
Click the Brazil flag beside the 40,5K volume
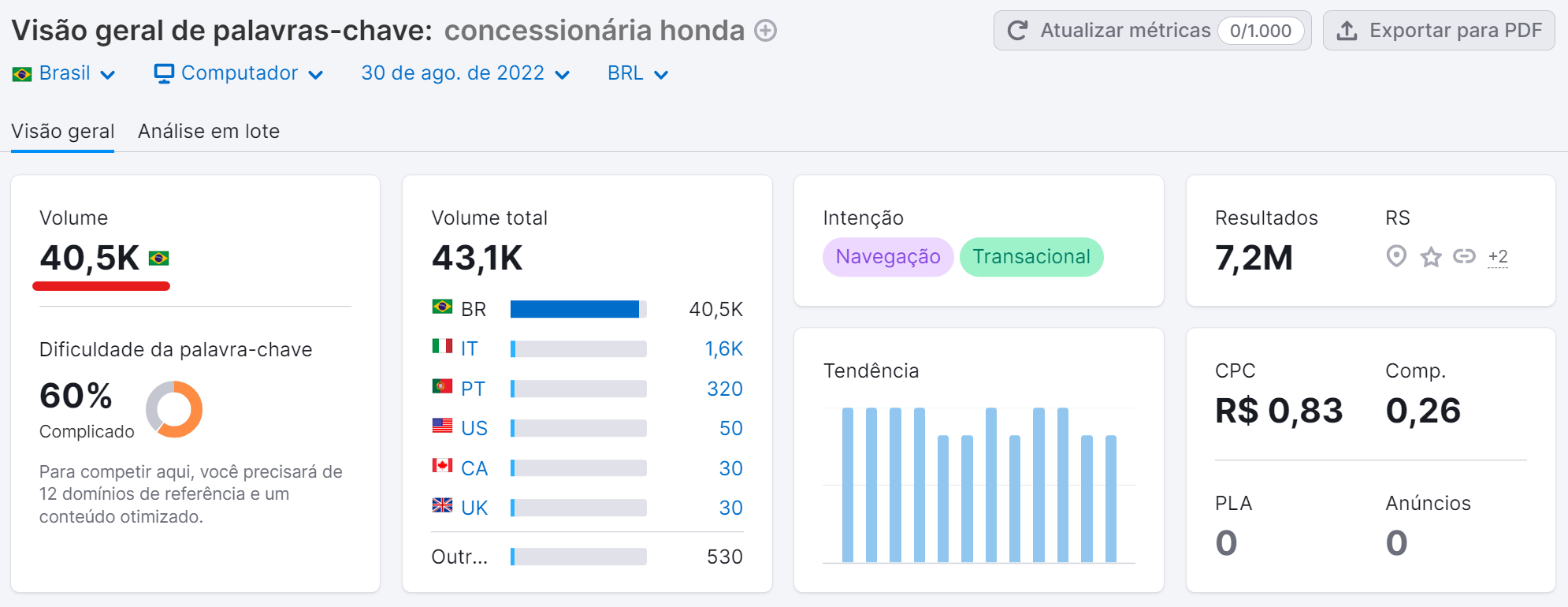159,259
